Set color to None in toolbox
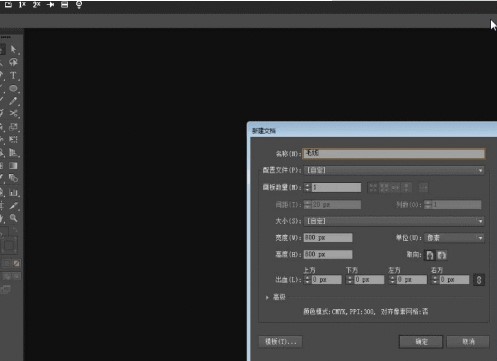This screenshot has height=361, width=497. [x=16, y=263]
